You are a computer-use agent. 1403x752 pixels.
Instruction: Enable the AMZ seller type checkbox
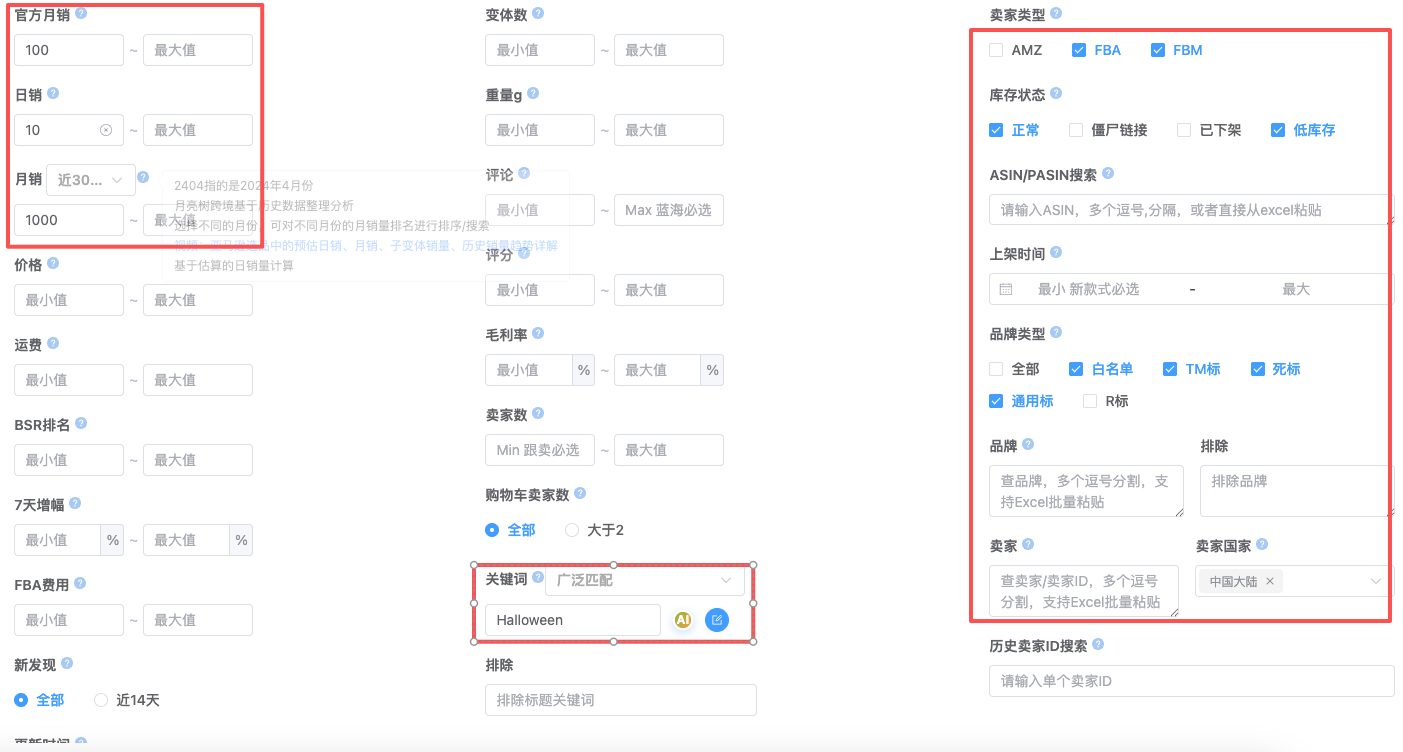pos(996,50)
